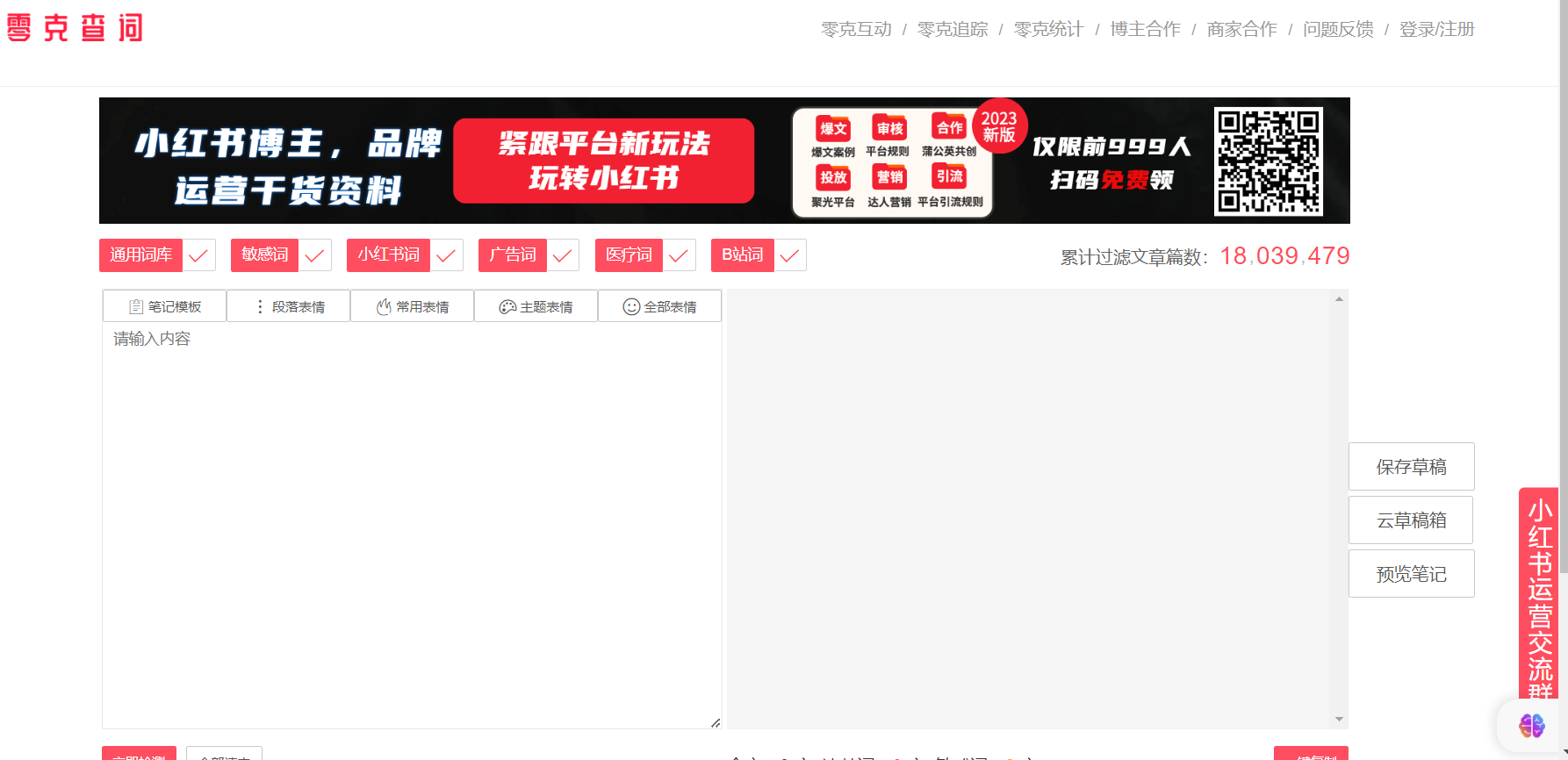
Task: Open 主题表情 theme emoji palette
Action: [x=536, y=306]
